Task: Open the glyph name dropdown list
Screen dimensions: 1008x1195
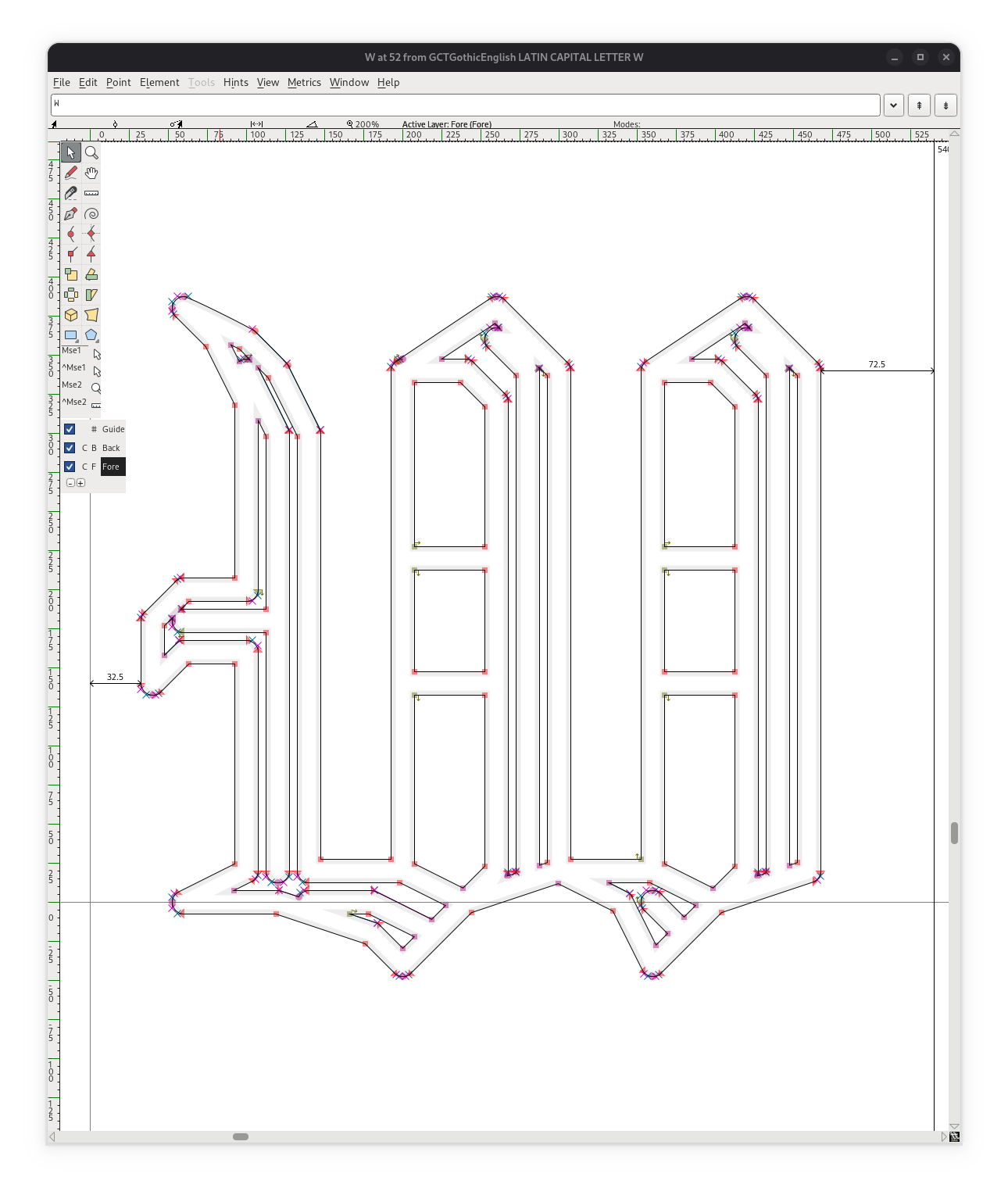Action: tap(893, 106)
